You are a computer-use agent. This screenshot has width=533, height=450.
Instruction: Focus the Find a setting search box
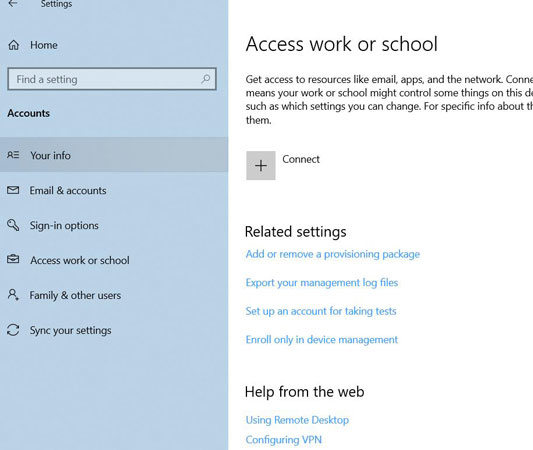click(x=112, y=79)
